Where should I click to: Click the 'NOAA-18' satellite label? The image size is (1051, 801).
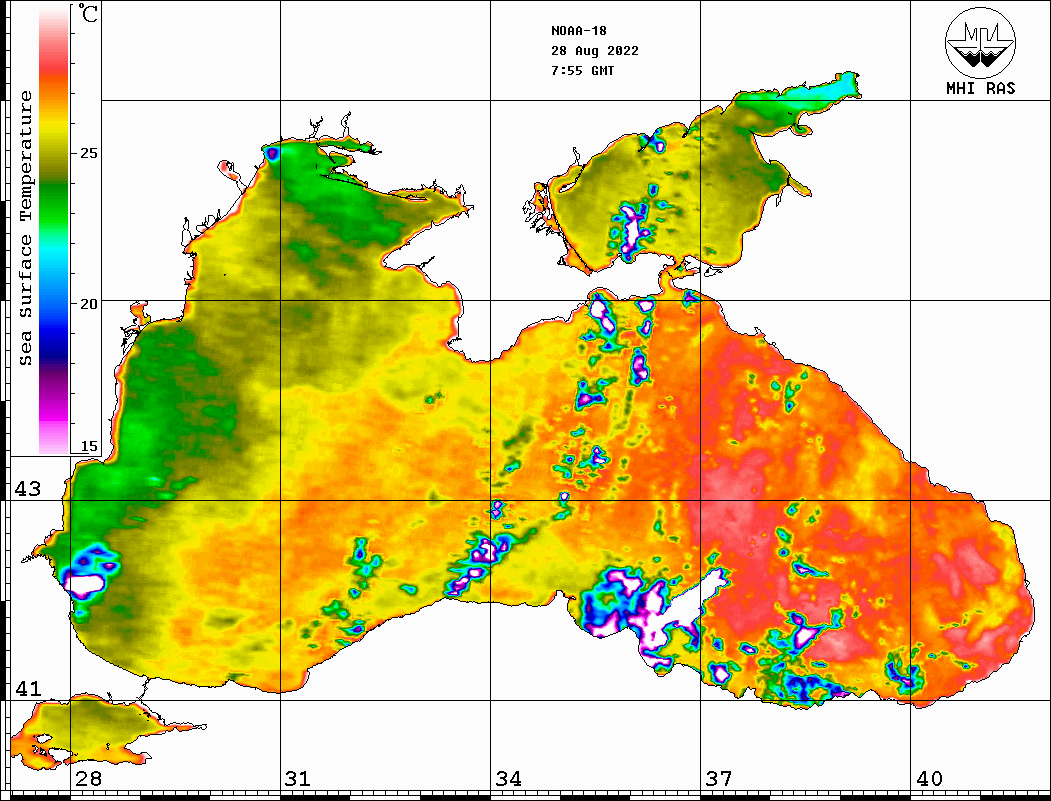click(579, 31)
